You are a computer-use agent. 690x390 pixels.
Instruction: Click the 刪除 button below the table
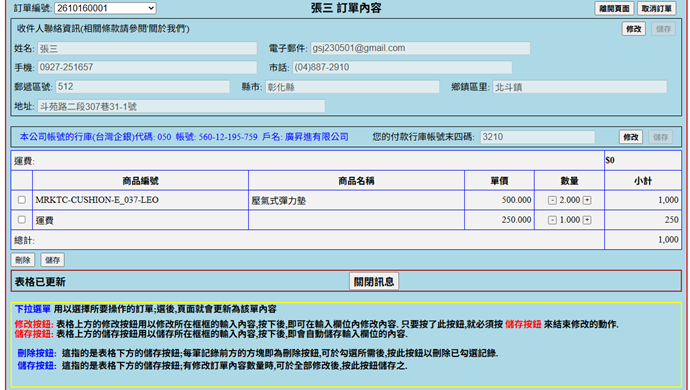coord(22,260)
